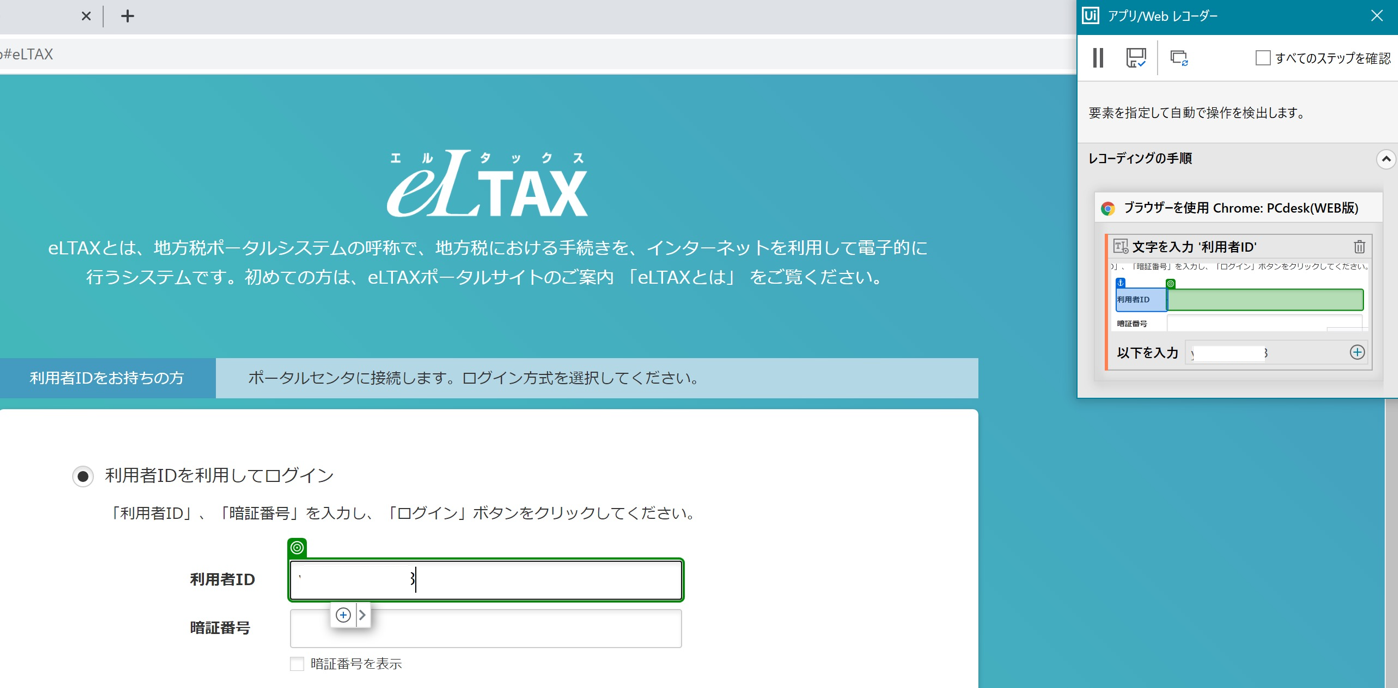
Task: Click the type-text icon beside '文字を入力'
Action: click(1121, 246)
